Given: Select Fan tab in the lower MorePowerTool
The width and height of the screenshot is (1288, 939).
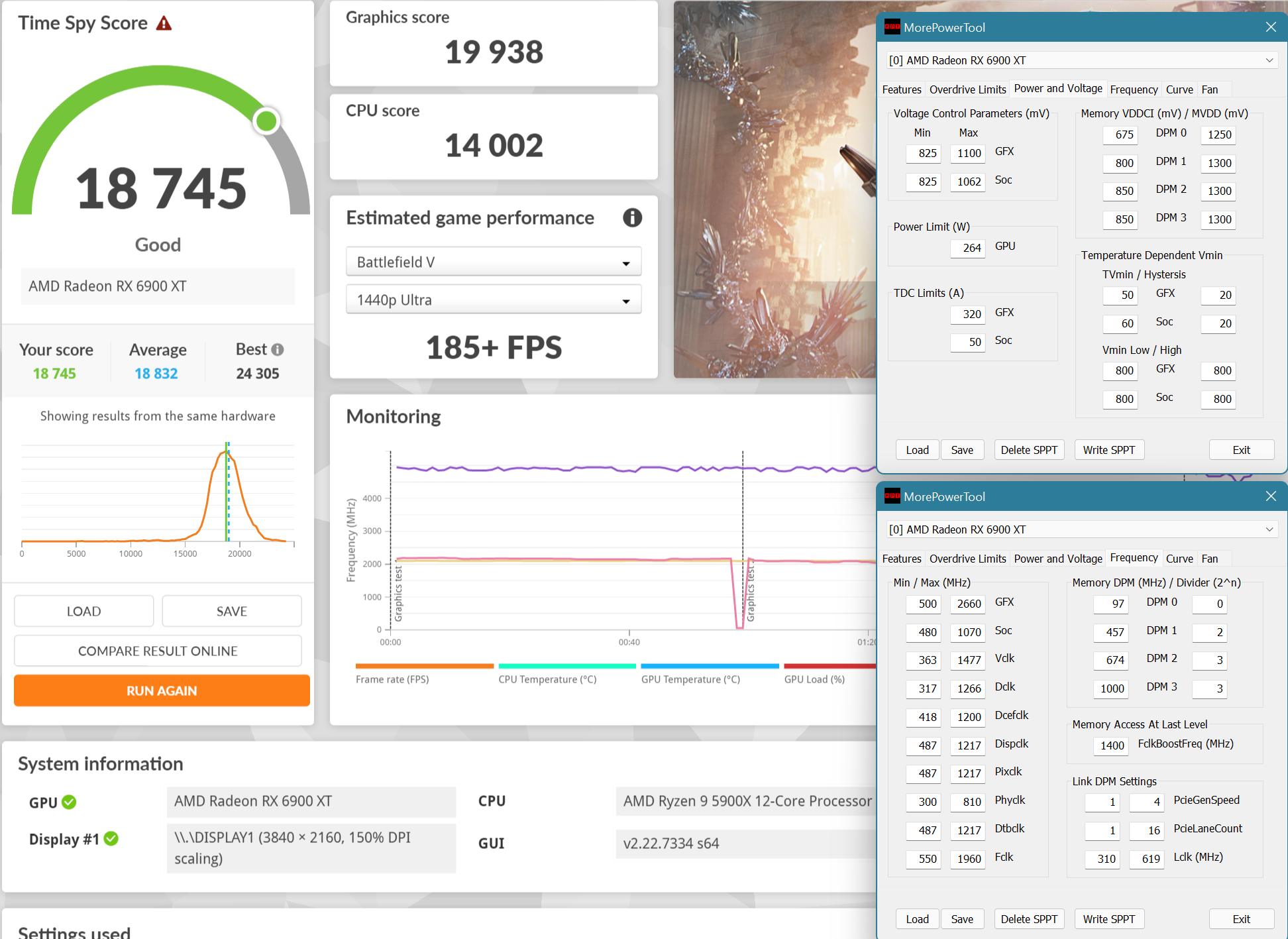Looking at the screenshot, I should pos(1209,559).
